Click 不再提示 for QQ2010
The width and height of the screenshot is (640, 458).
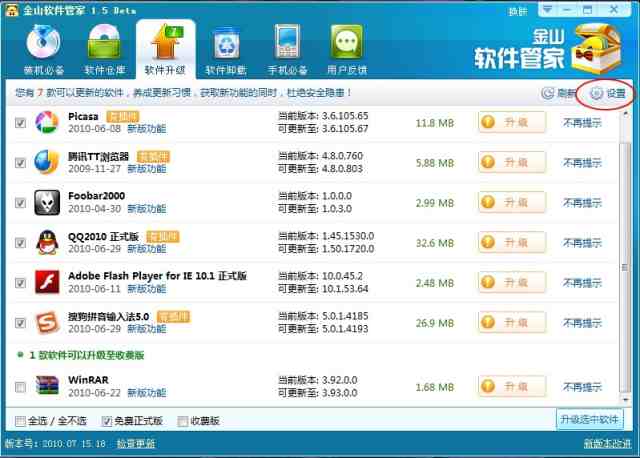click(582, 242)
